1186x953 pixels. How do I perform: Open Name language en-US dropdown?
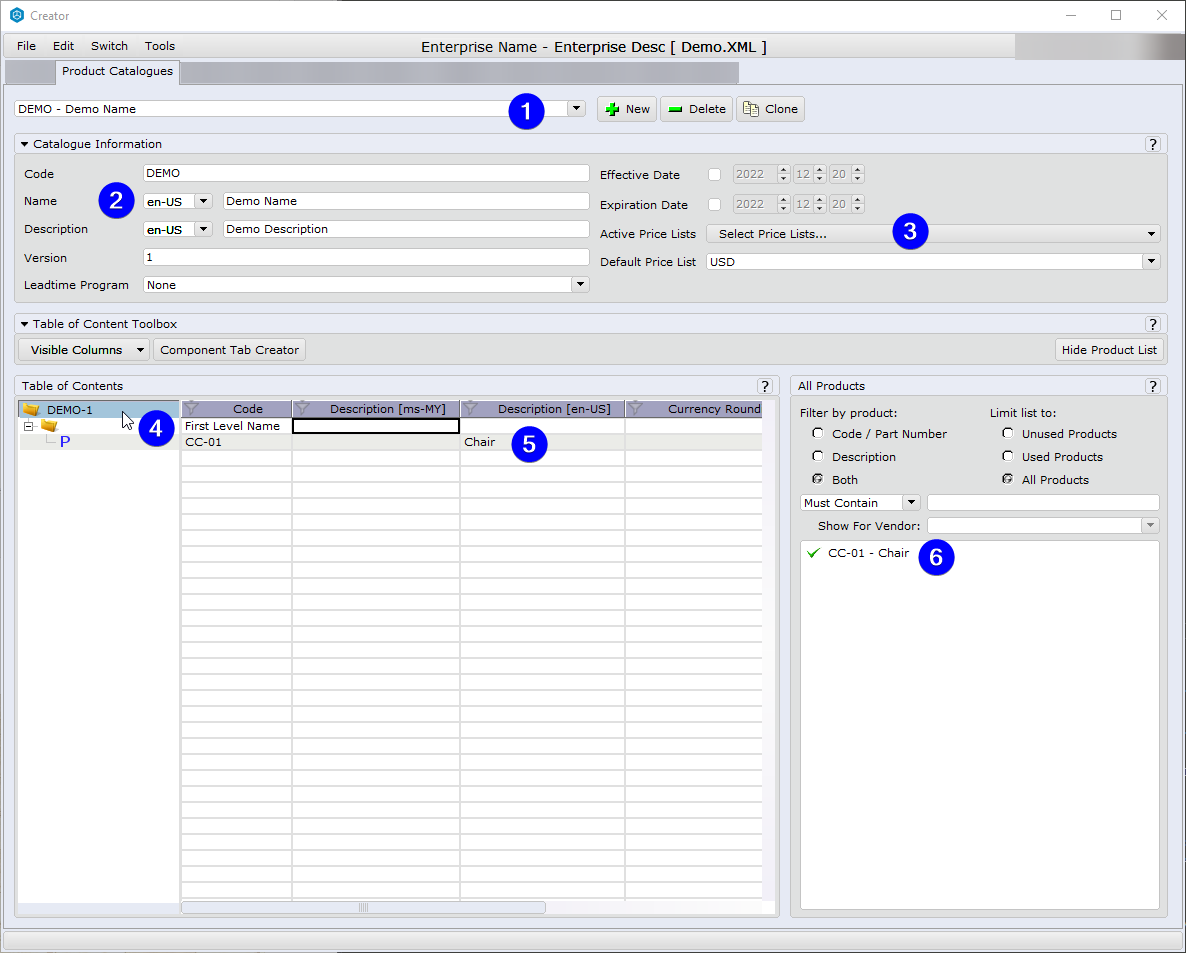(x=203, y=201)
